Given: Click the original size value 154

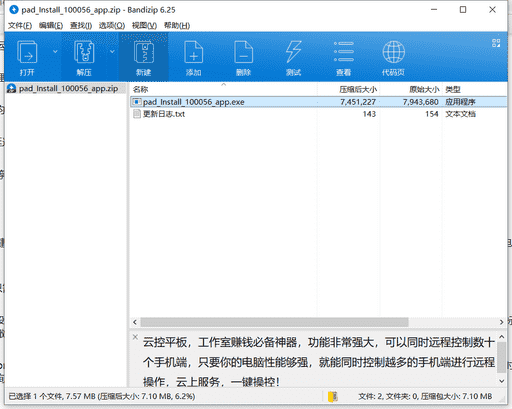Looking at the screenshot, I should [432, 114].
